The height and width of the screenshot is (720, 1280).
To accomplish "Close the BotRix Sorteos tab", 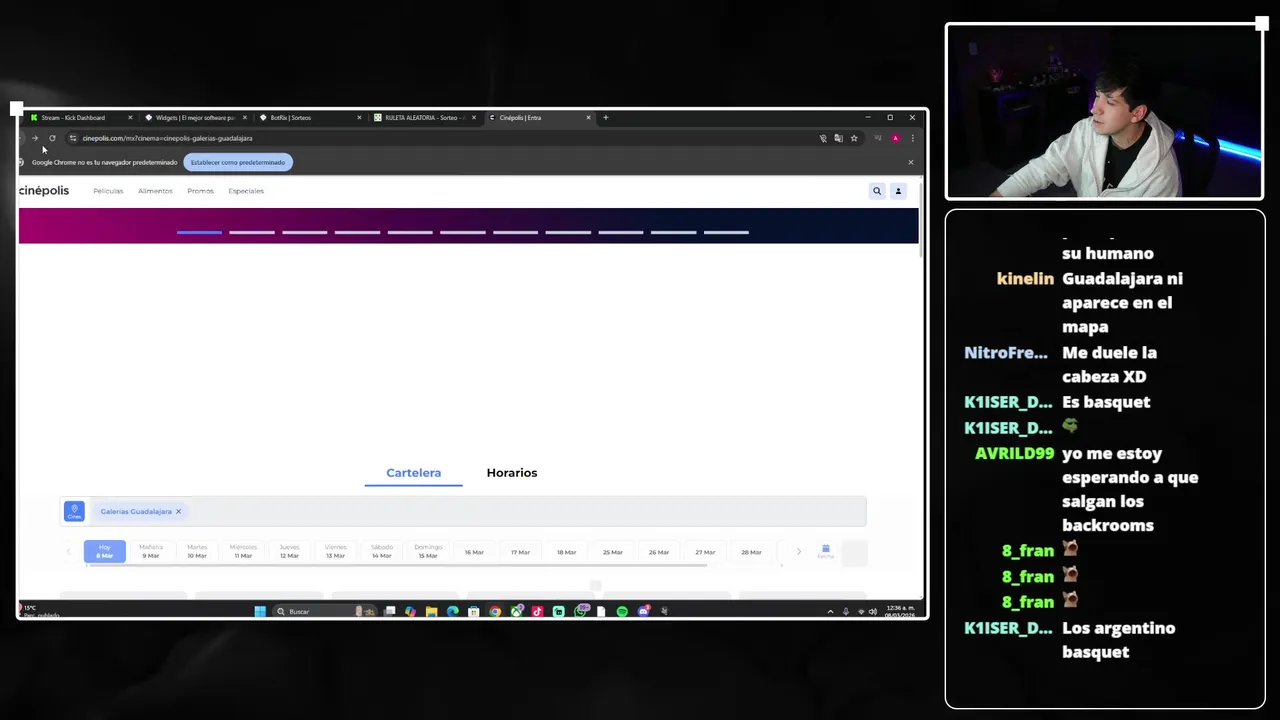I will 359,117.
